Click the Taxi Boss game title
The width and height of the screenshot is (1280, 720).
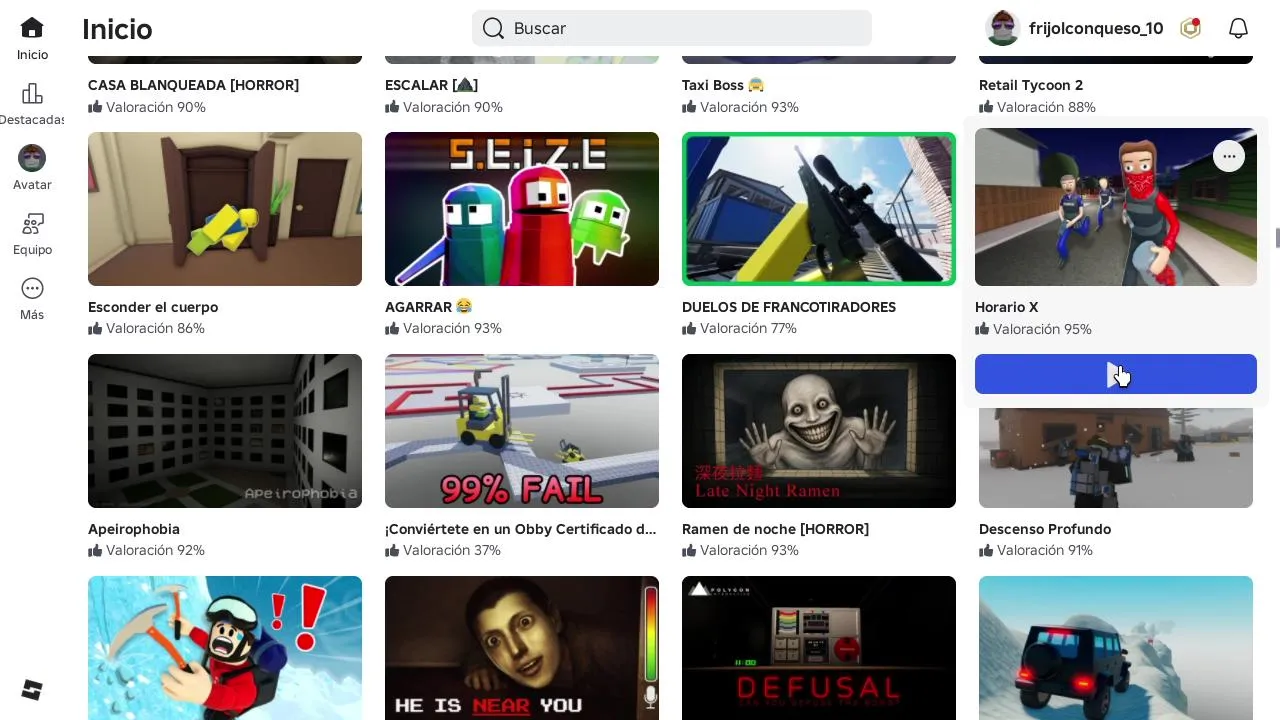tap(722, 85)
